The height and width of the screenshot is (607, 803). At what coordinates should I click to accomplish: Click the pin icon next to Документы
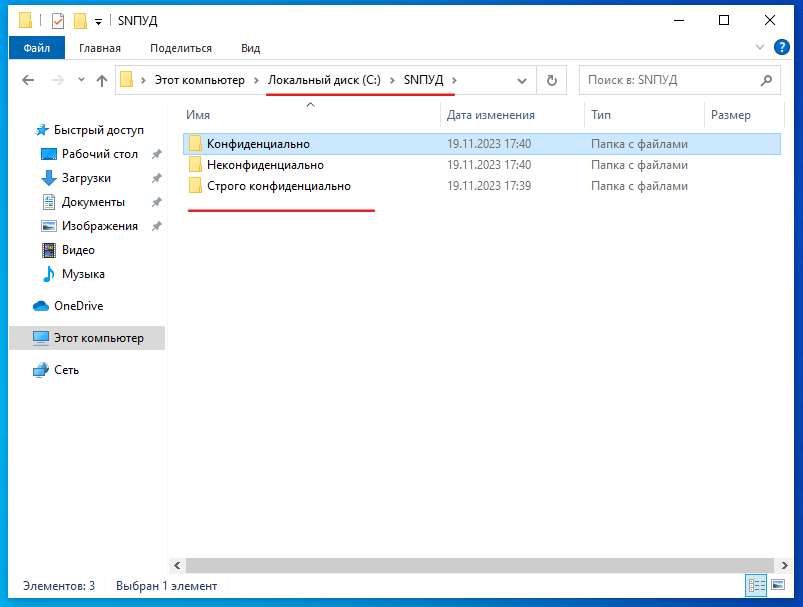pos(157,202)
